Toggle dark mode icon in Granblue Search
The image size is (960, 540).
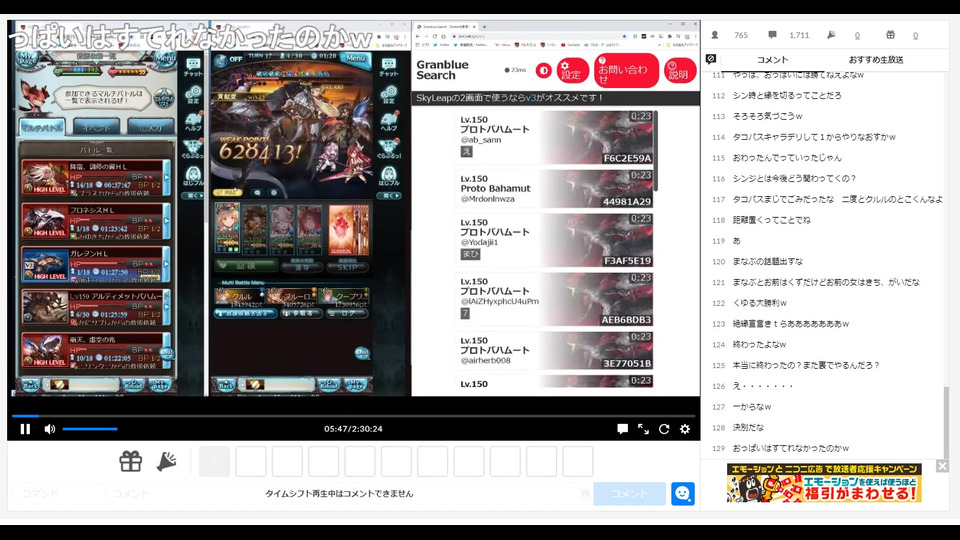tap(543, 70)
